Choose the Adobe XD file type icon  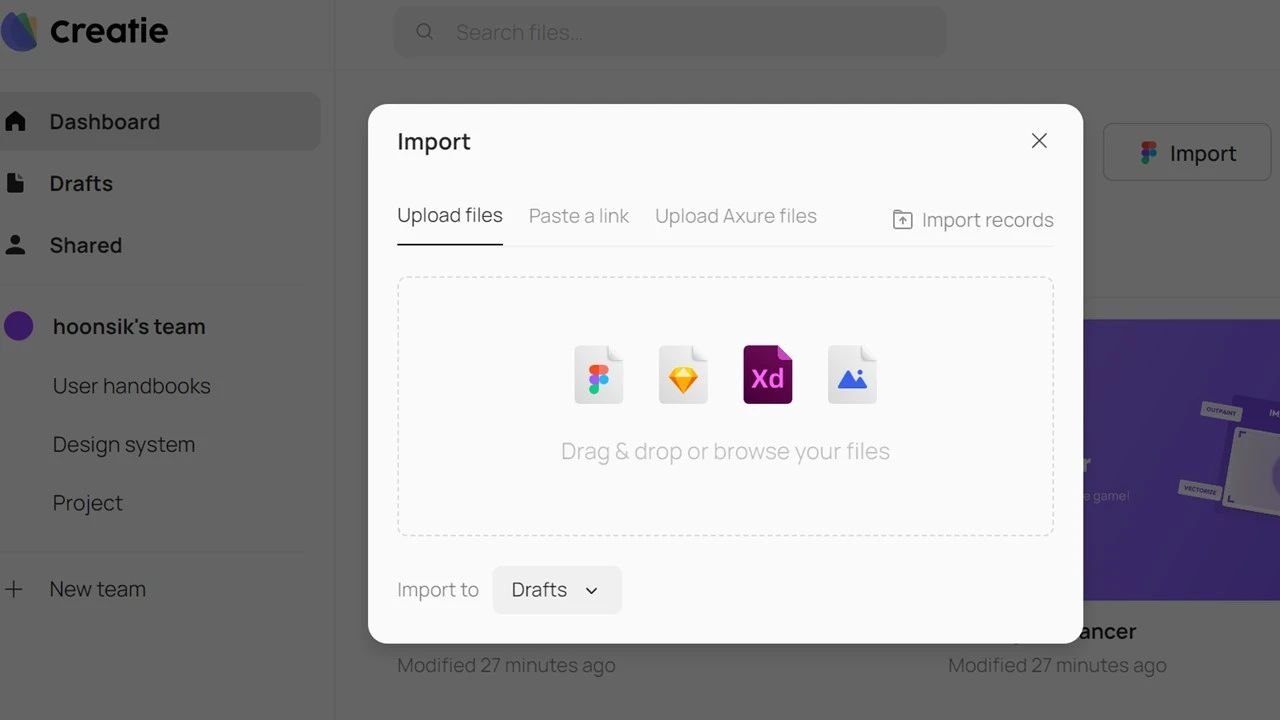768,375
